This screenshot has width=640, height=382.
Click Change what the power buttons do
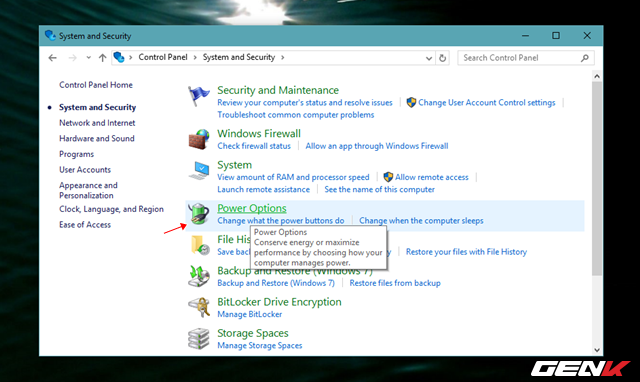[281, 220]
